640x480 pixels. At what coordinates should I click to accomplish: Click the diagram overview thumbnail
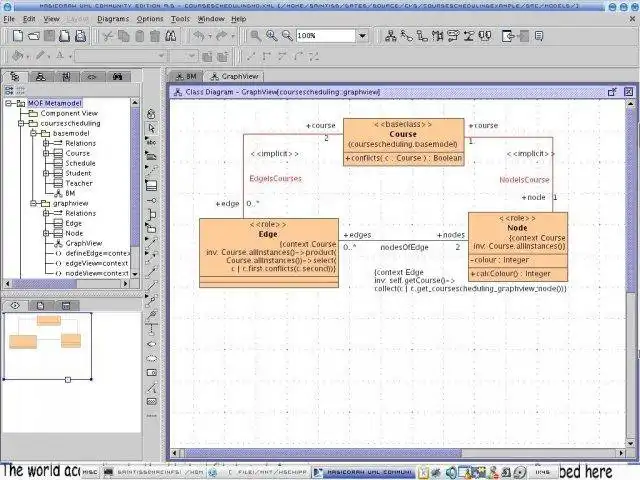pos(47,346)
